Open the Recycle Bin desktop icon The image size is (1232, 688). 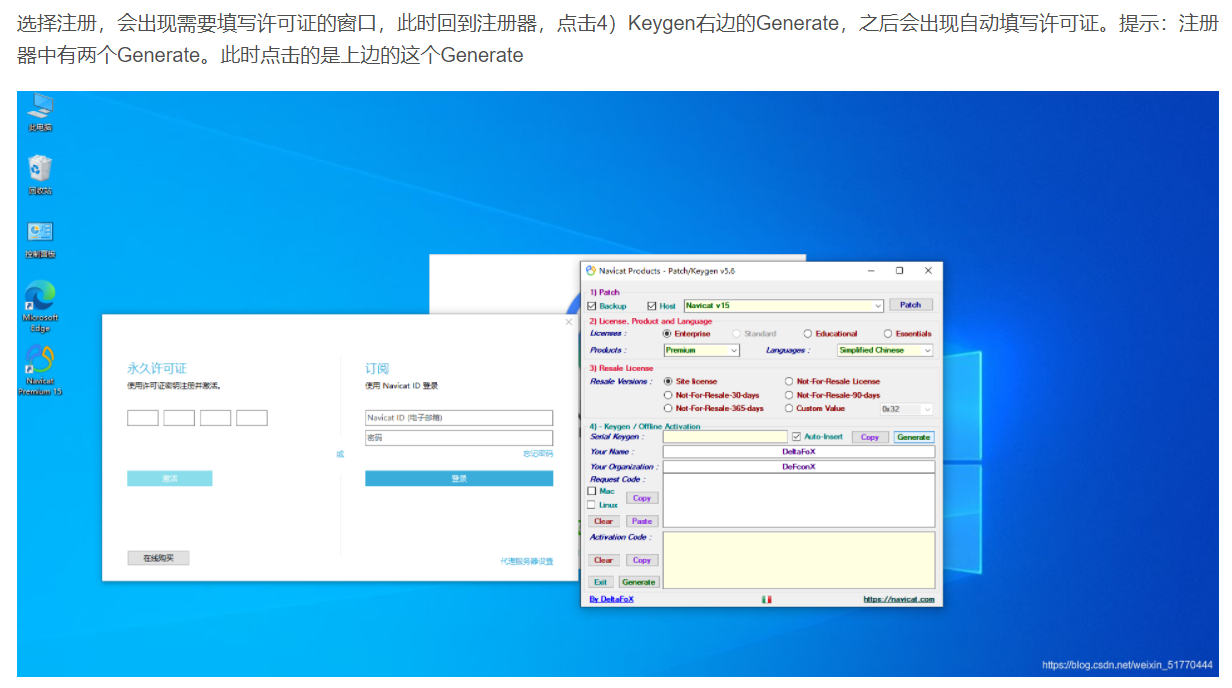[40, 175]
